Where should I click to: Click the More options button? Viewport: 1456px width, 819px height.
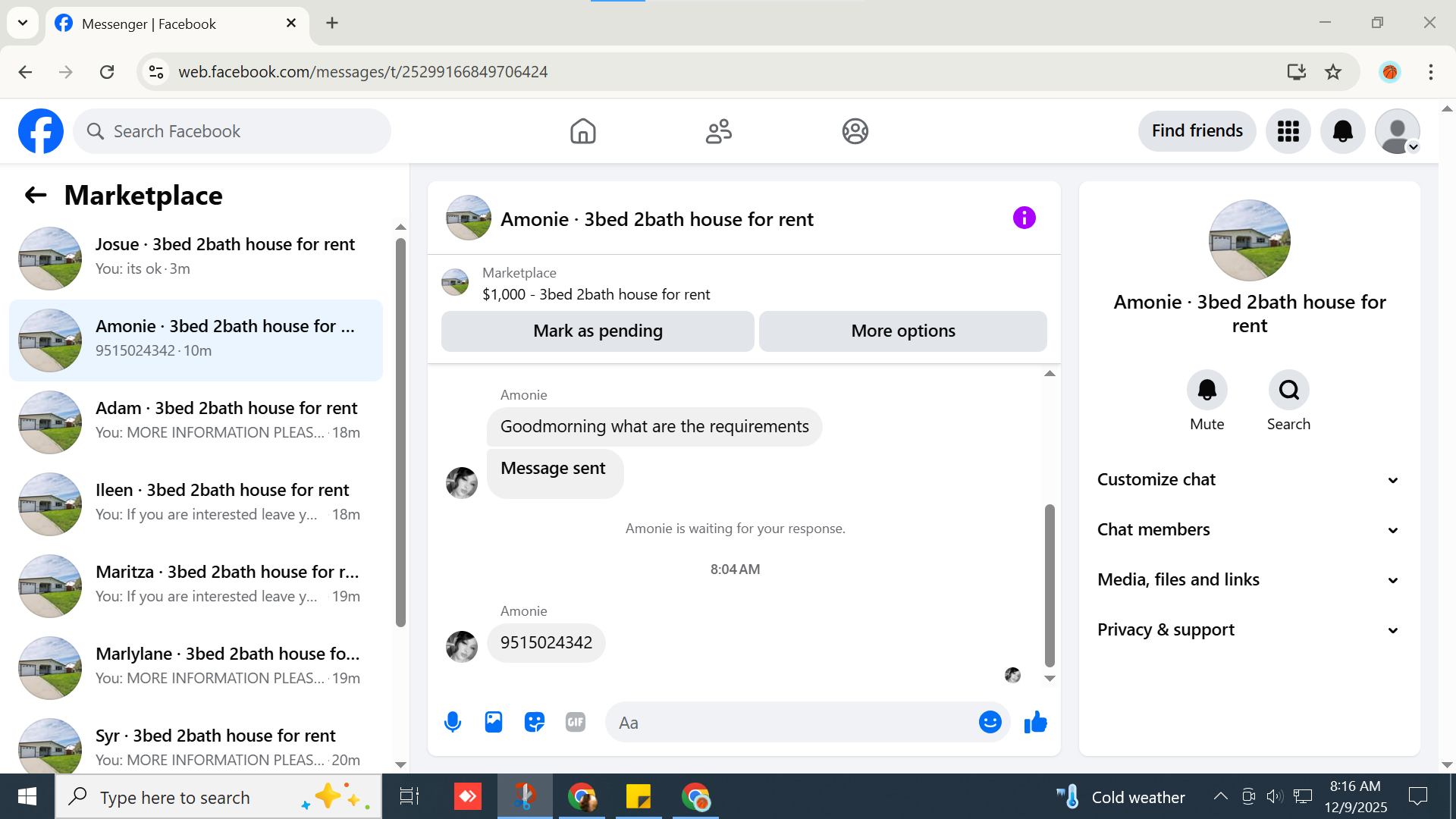click(x=902, y=331)
